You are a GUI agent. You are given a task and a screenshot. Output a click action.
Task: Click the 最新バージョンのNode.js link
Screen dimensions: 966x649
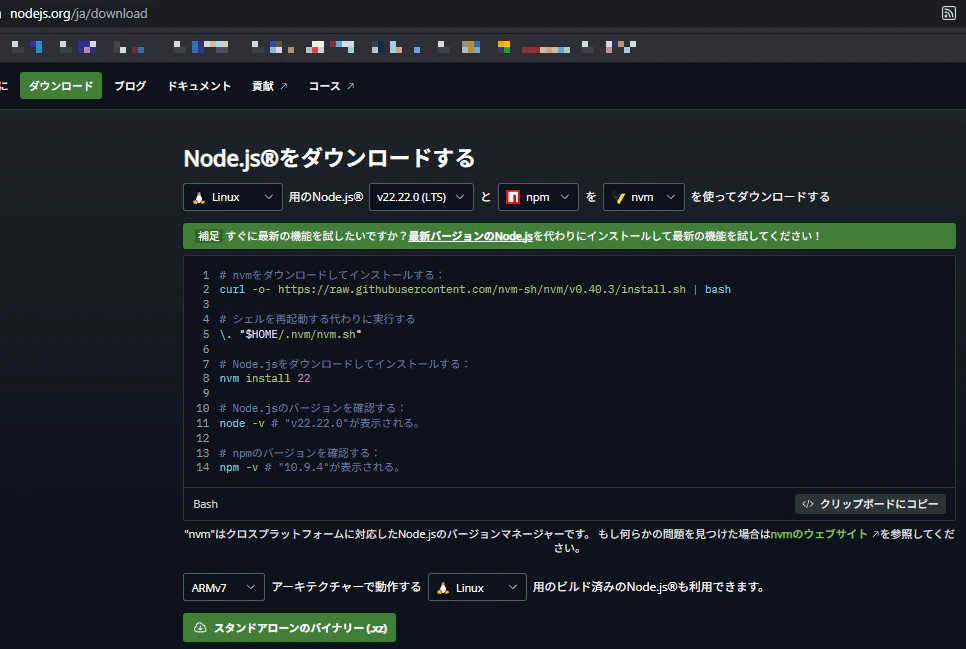coord(470,236)
